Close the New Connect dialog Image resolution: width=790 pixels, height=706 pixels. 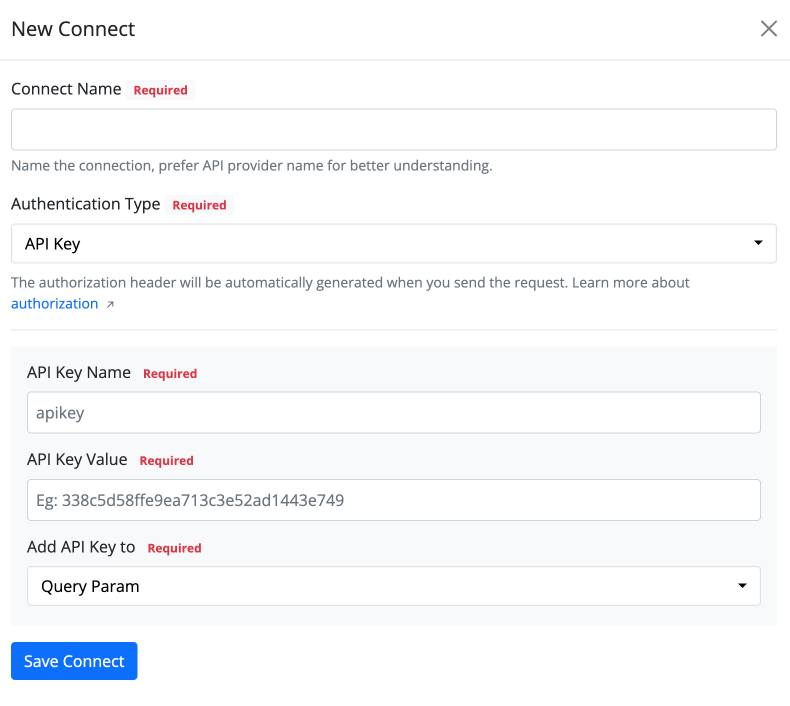point(768,29)
